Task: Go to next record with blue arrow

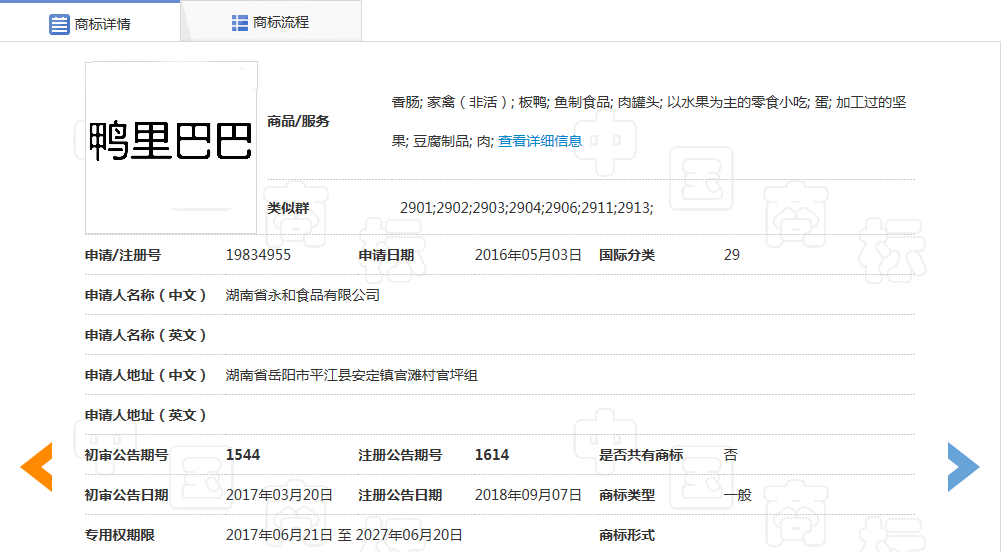Action: point(964,467)
